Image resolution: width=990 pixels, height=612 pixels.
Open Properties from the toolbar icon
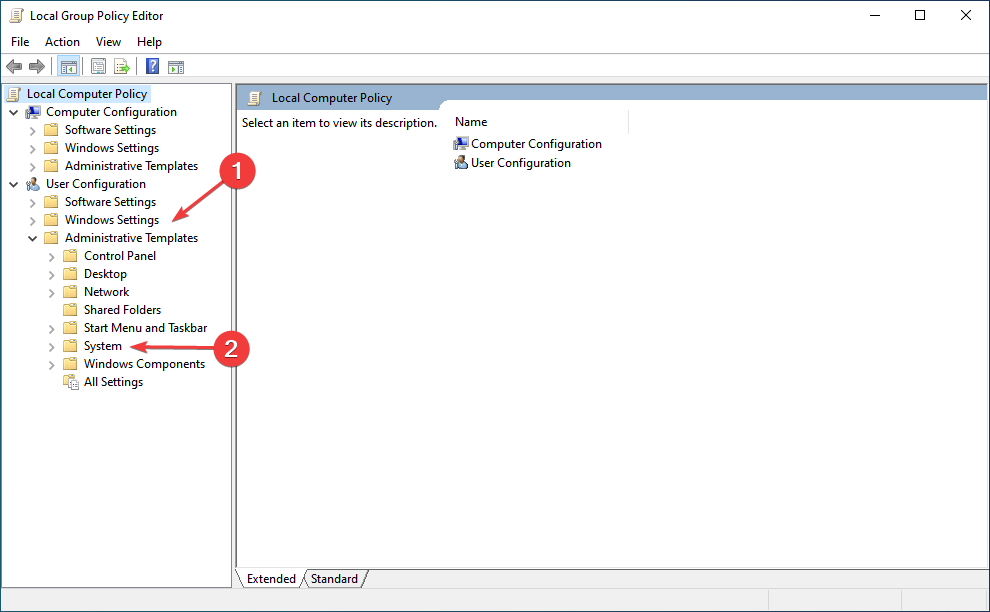pos(98,67)
